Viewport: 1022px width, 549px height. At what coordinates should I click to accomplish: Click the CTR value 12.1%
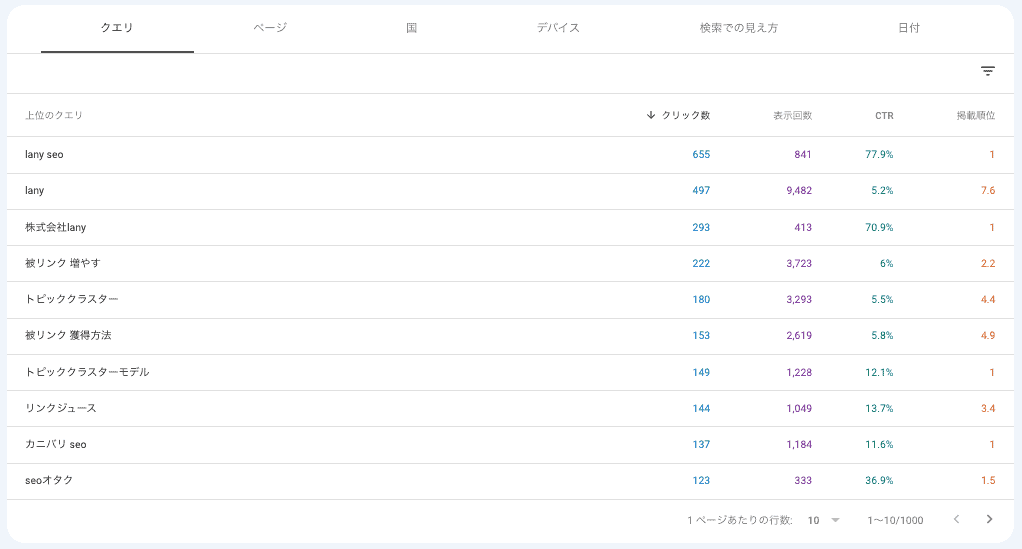tap(879, 372)
